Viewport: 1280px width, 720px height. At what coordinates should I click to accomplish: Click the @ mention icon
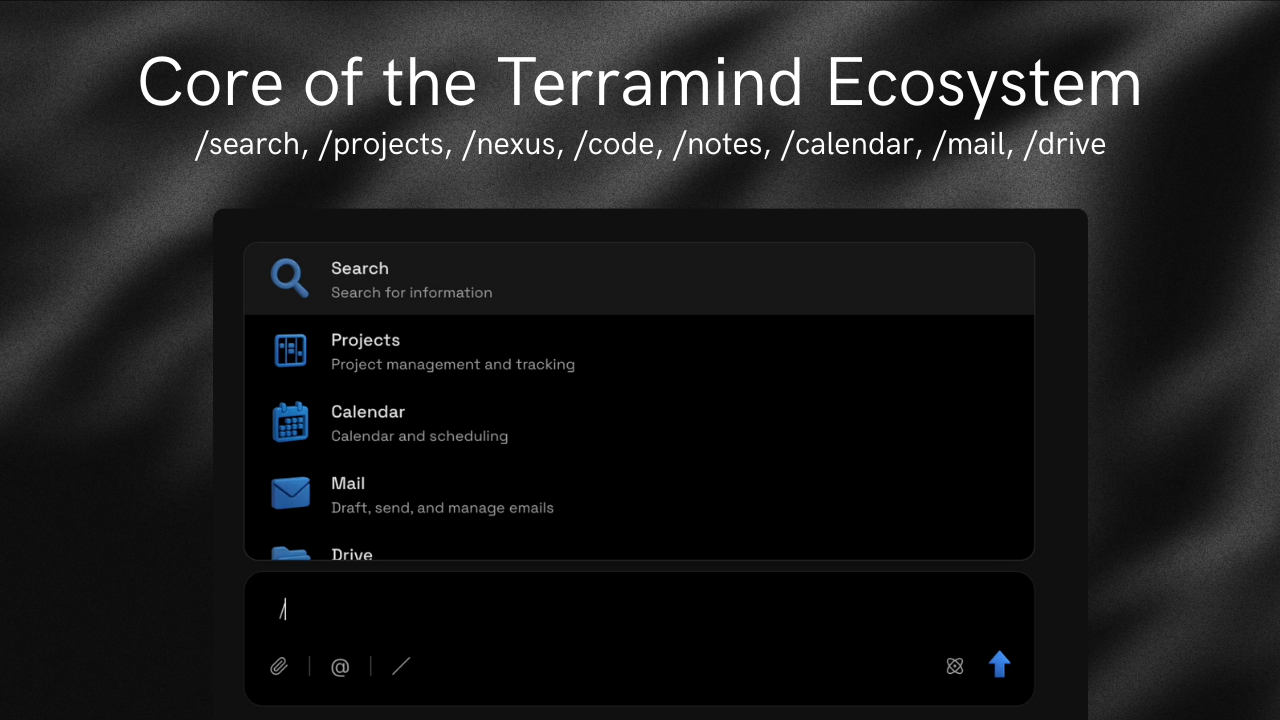pyautogui.click(x=340, y=666)
